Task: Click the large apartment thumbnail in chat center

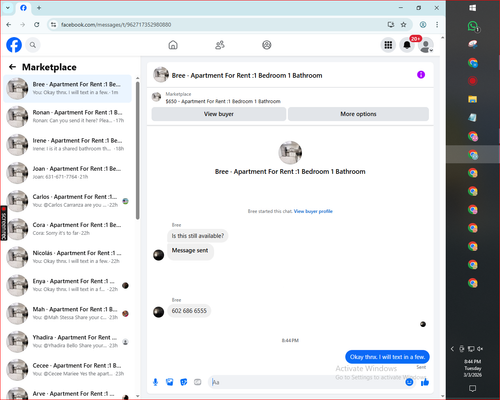Action: tap(290, 152)
